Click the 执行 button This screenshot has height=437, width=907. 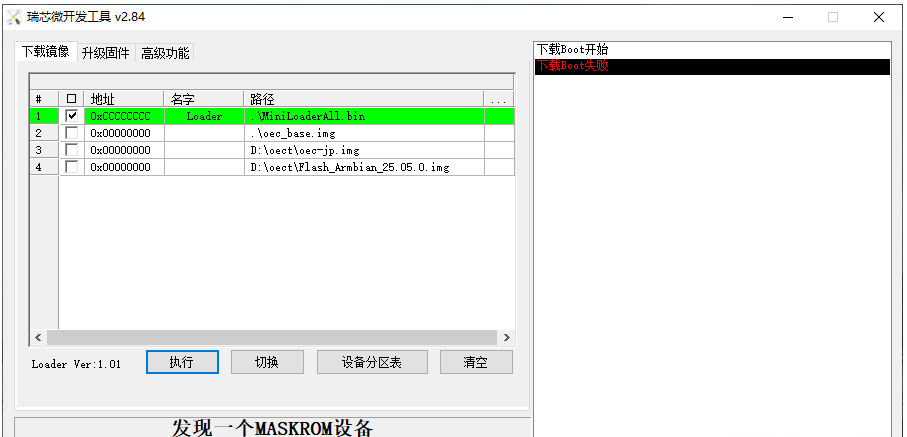pos(182,362)
